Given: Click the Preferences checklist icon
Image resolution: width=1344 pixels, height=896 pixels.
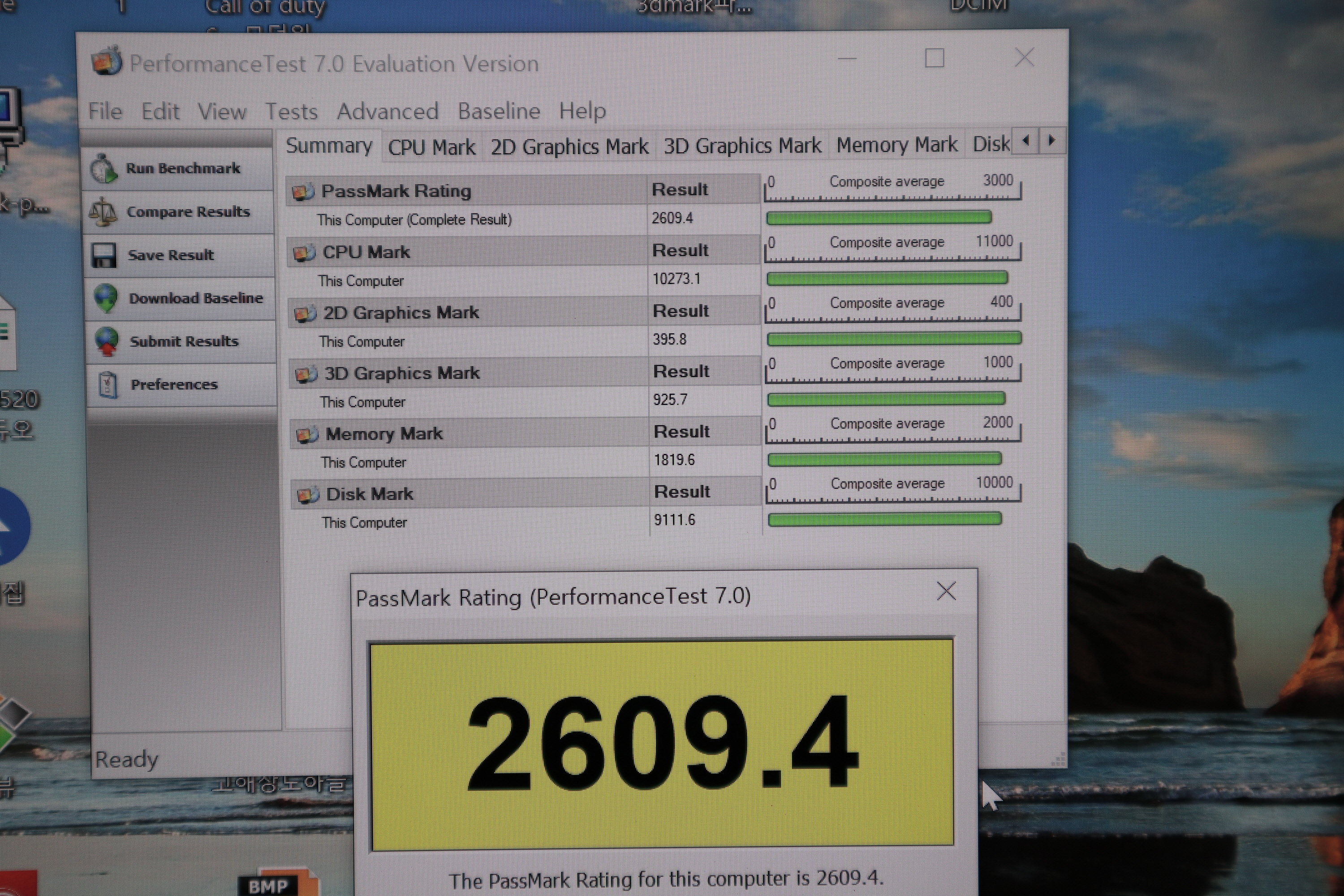Looking at the screenshot, I should (x=108, y=384).
